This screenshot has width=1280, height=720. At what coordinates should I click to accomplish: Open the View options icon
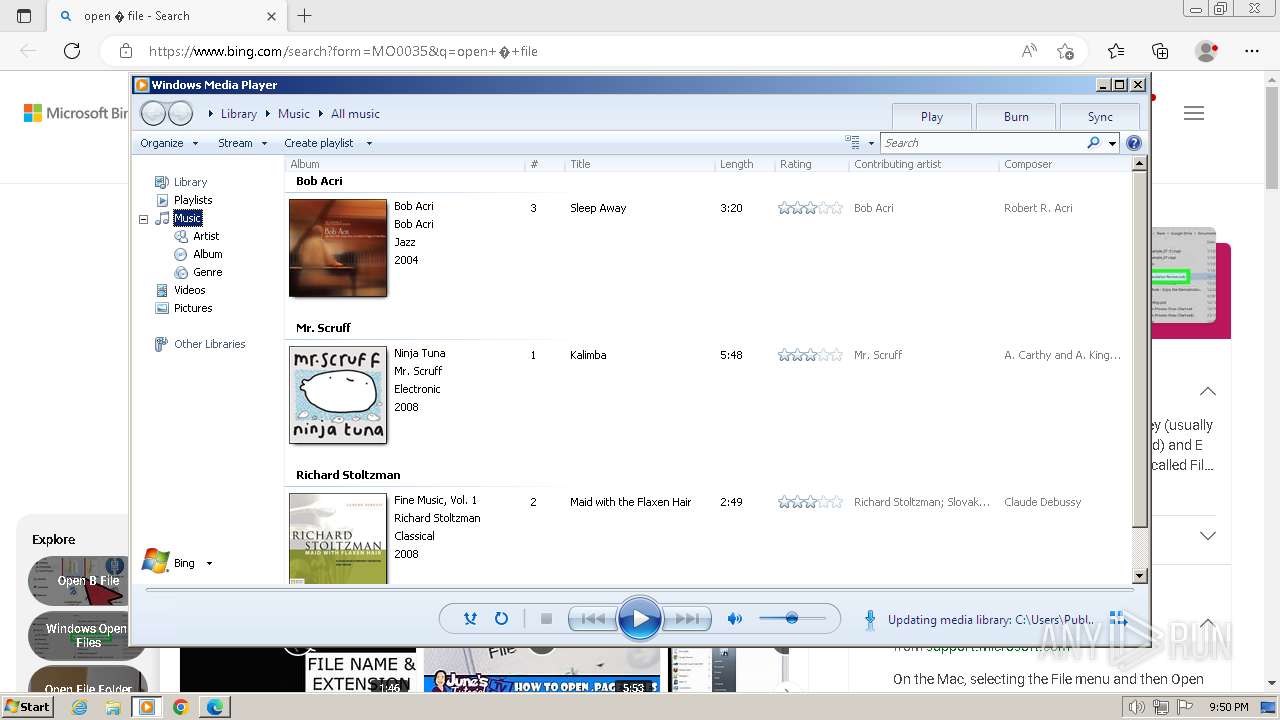coord(853,143)
